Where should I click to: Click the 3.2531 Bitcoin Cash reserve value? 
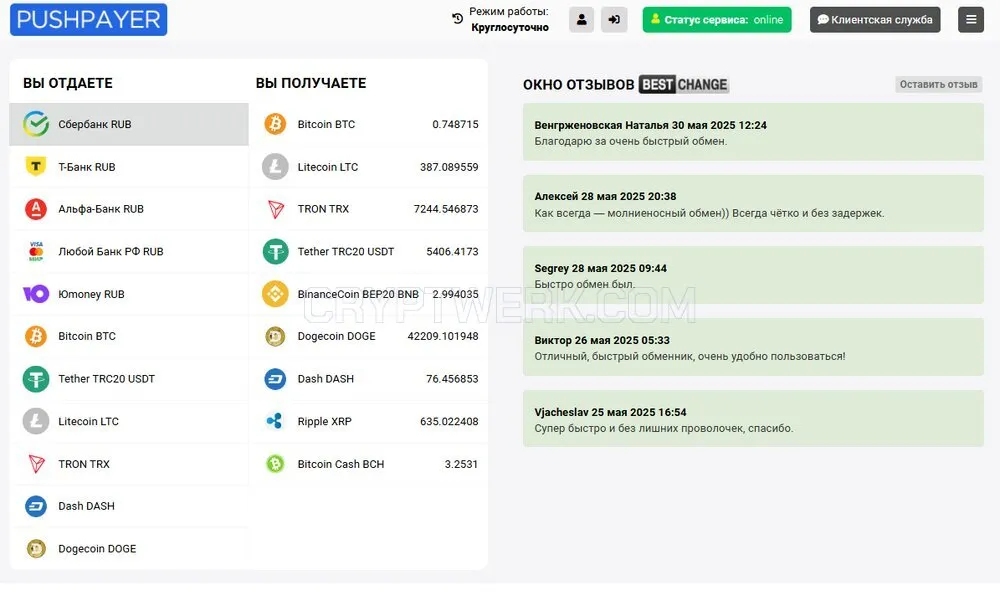click(x=461, y=464)
